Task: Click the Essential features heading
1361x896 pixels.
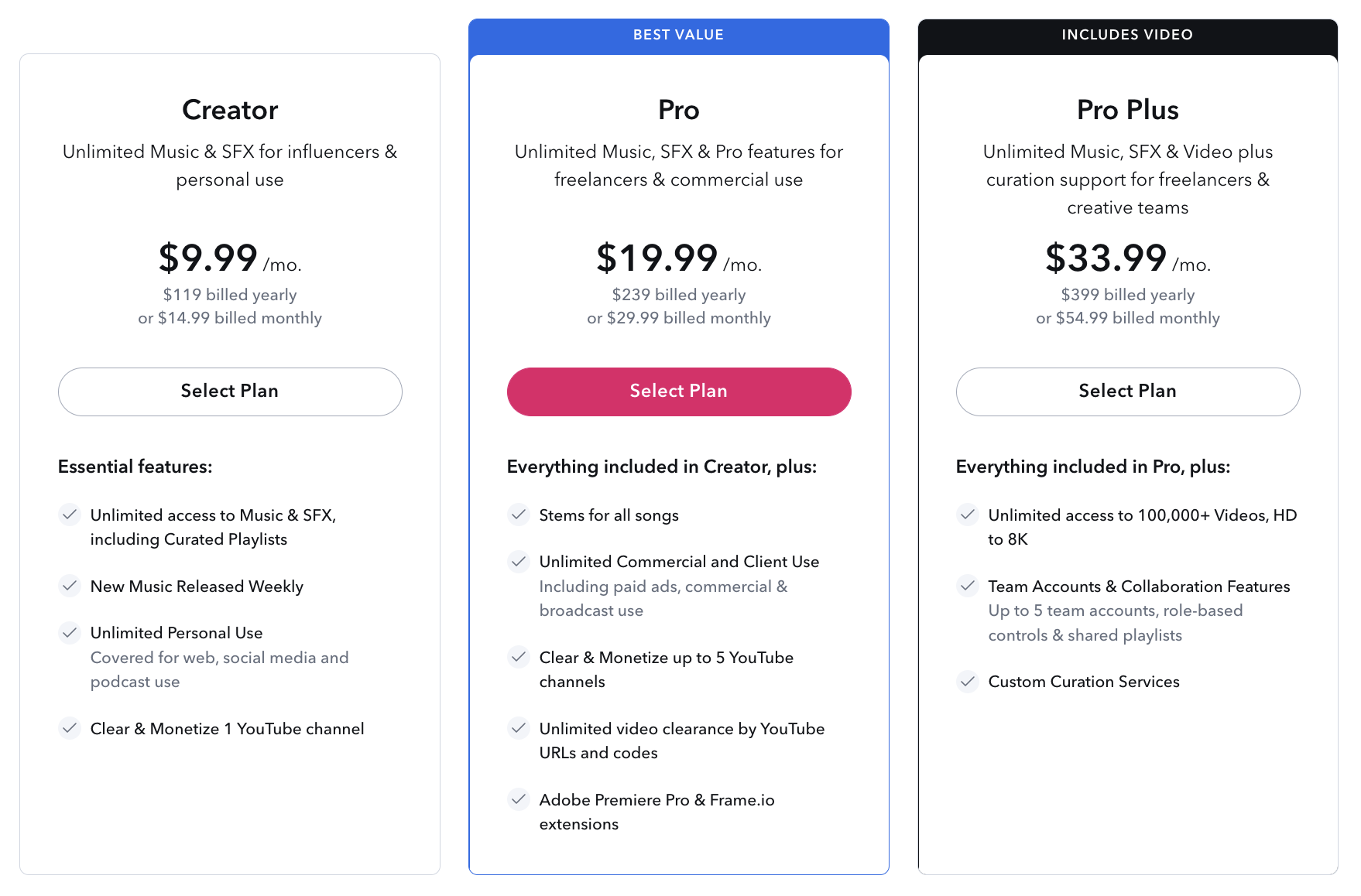Action: (x=135, y=467)
